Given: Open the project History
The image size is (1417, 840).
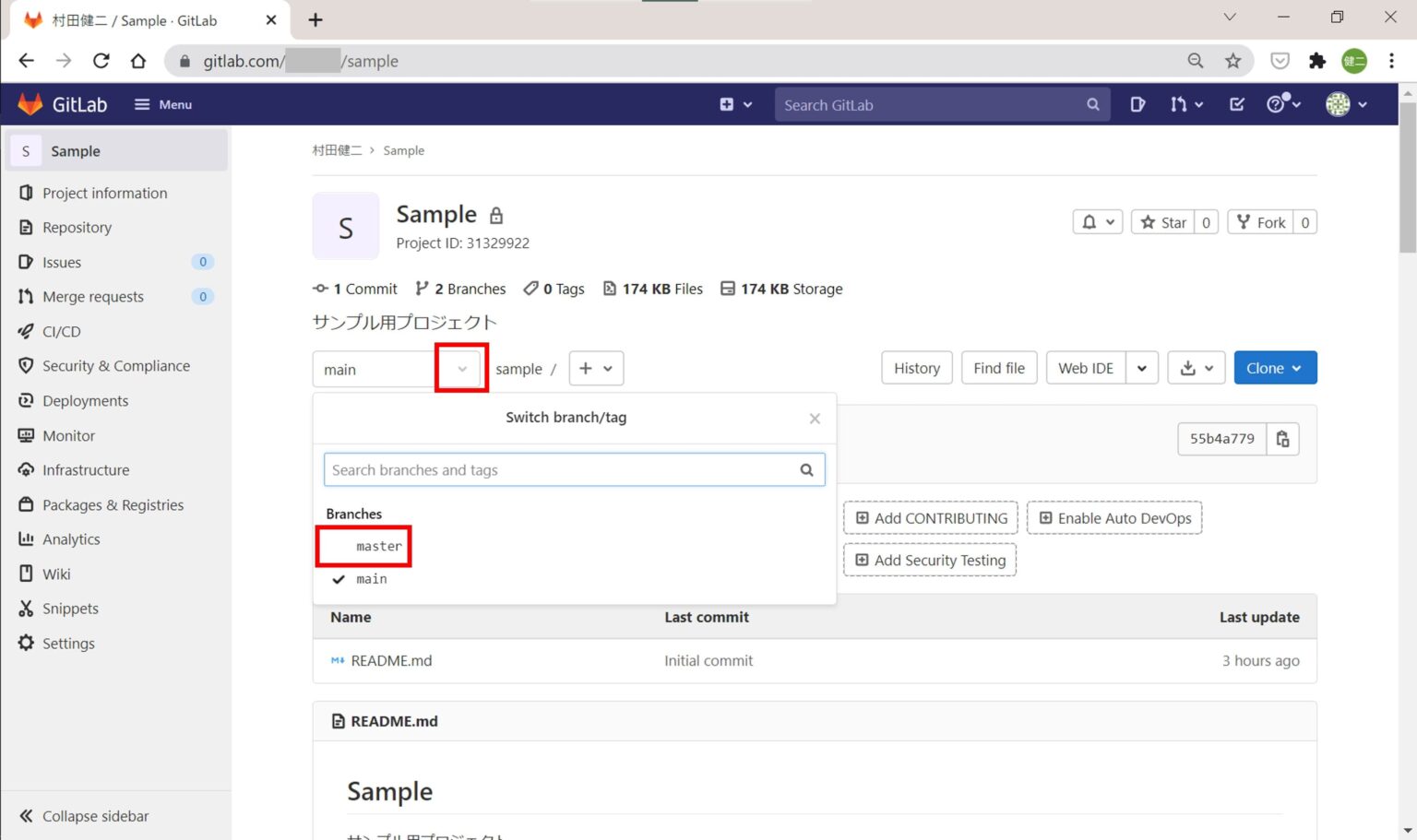Looking at the screenshot, I should [915, 367].
